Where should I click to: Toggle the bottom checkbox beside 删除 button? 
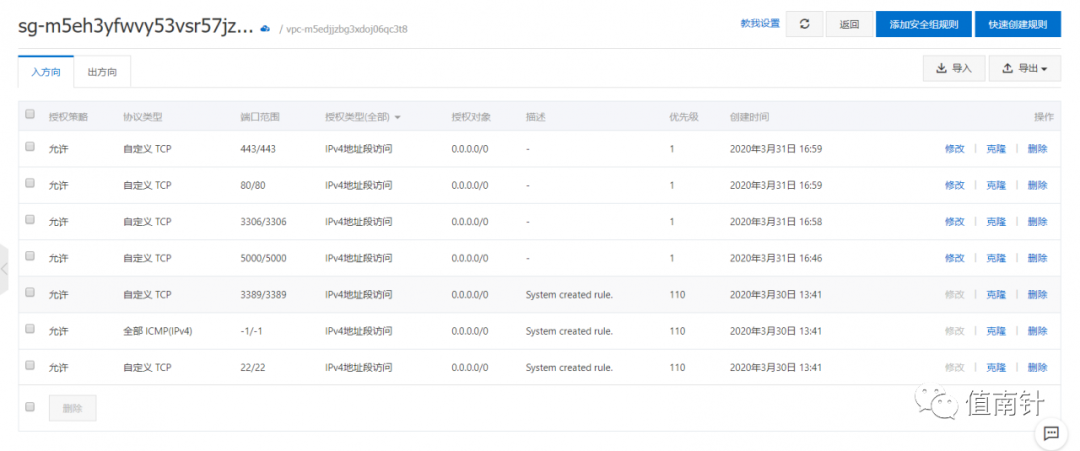(x=30, y=406)
